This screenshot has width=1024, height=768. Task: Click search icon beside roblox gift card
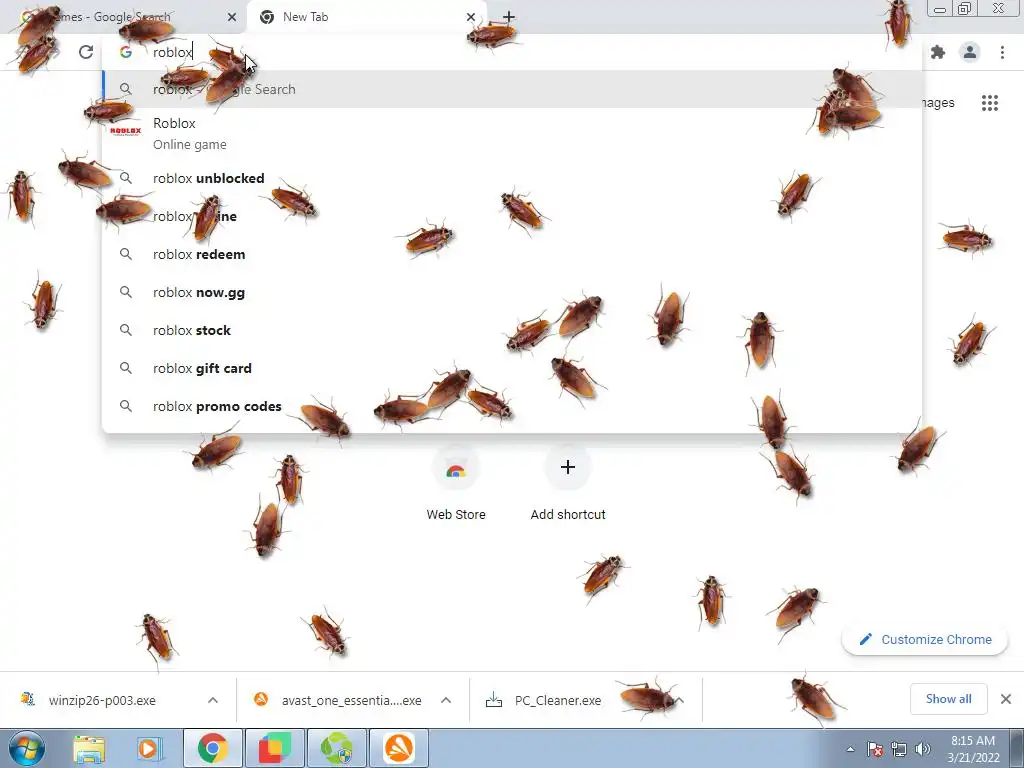click(x=125, y=368)
